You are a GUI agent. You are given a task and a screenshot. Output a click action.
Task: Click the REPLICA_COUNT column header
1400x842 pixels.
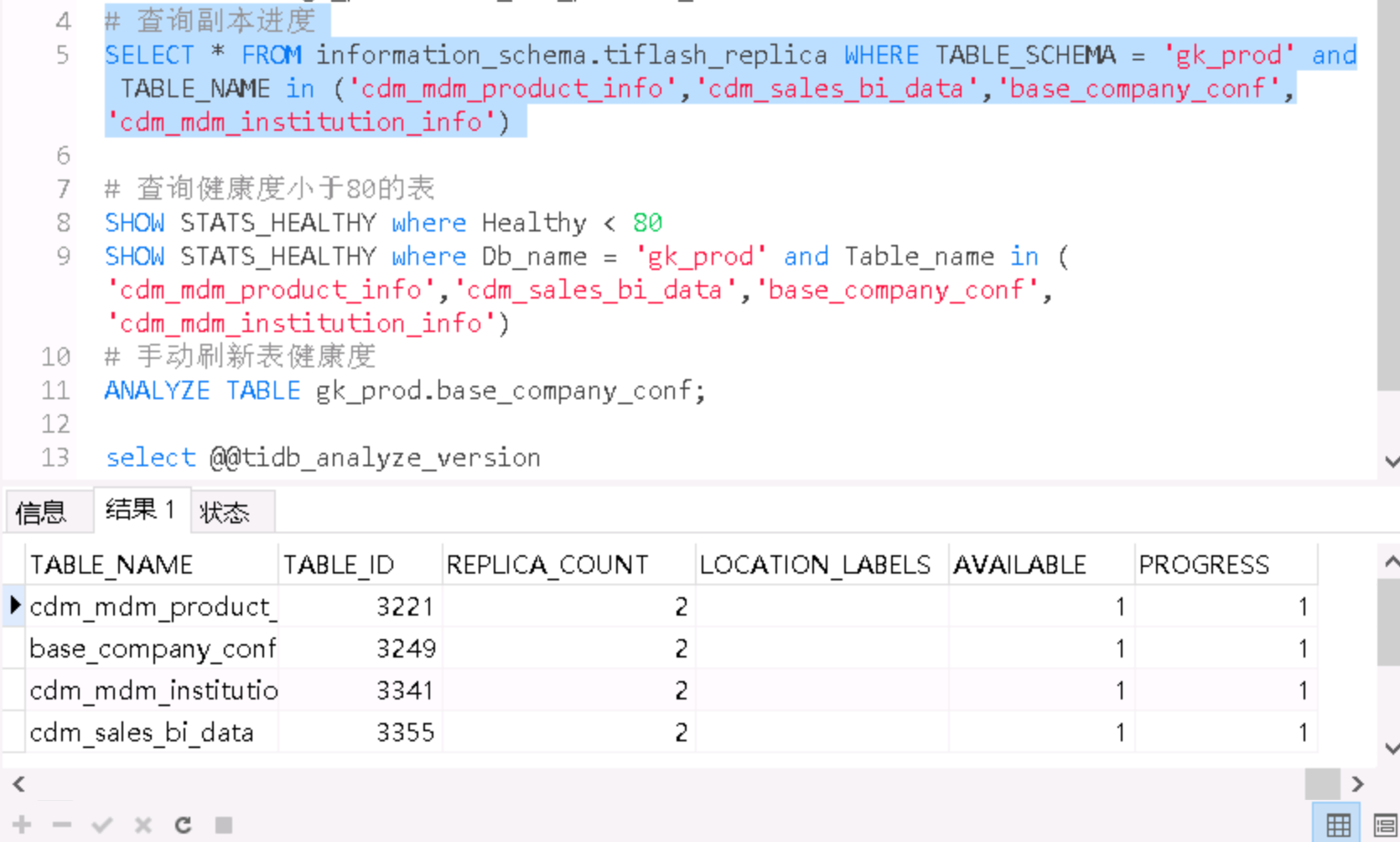point(568,564)
